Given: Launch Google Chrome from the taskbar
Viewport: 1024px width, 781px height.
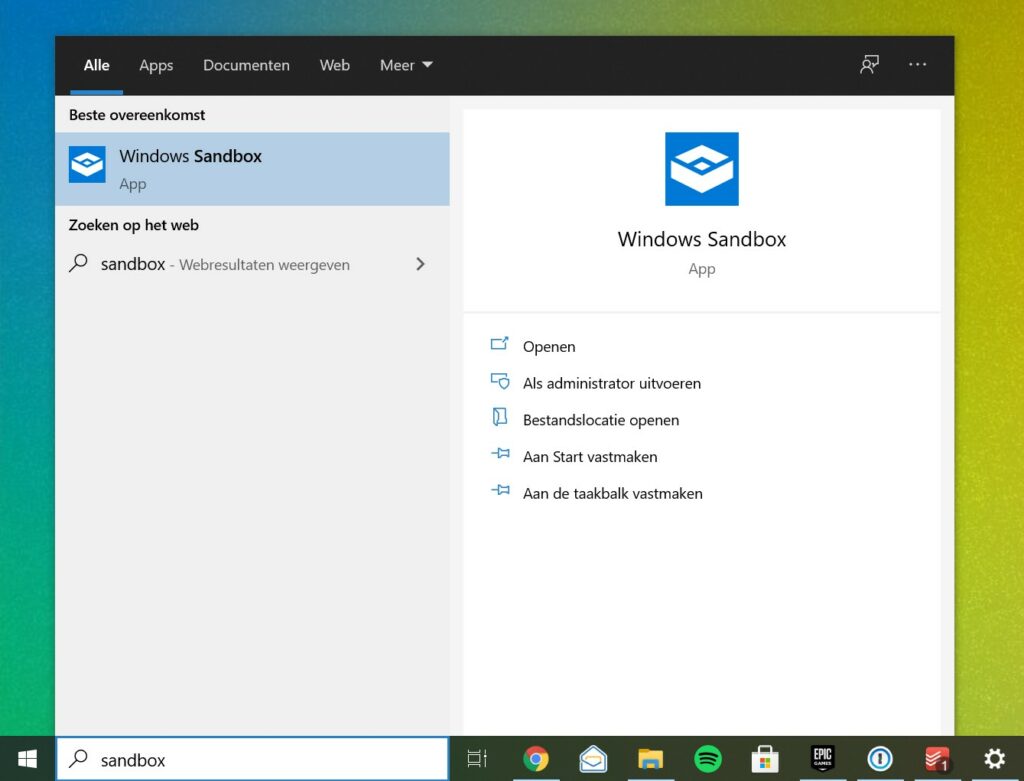Looking at the screenshot, I should pos(536,759).
